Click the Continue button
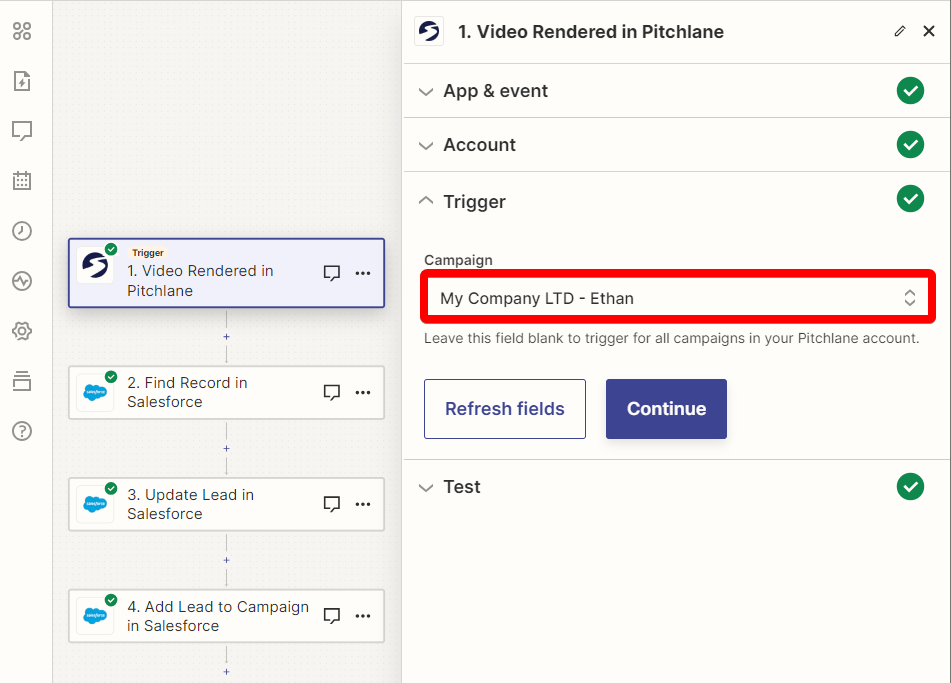 666,409
